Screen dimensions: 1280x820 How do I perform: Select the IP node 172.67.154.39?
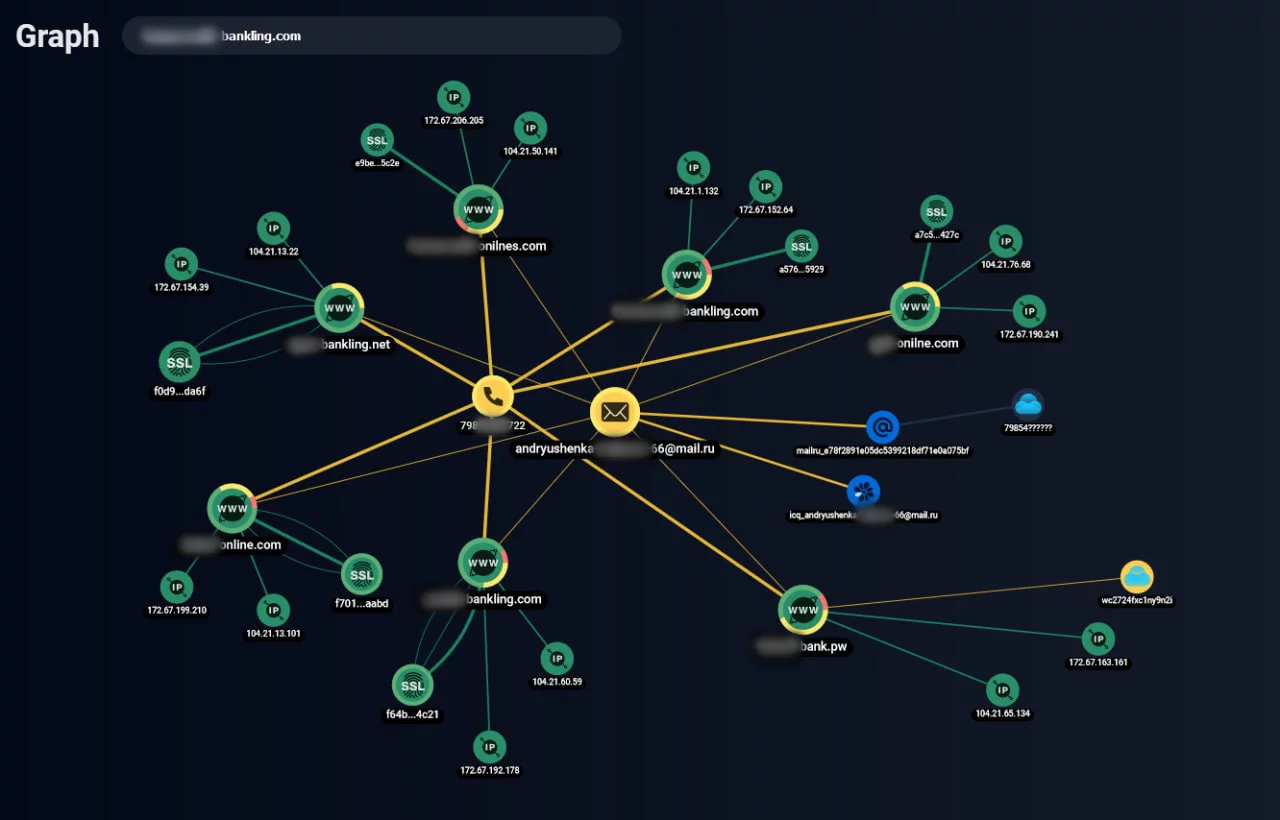[x=181, y=265]
